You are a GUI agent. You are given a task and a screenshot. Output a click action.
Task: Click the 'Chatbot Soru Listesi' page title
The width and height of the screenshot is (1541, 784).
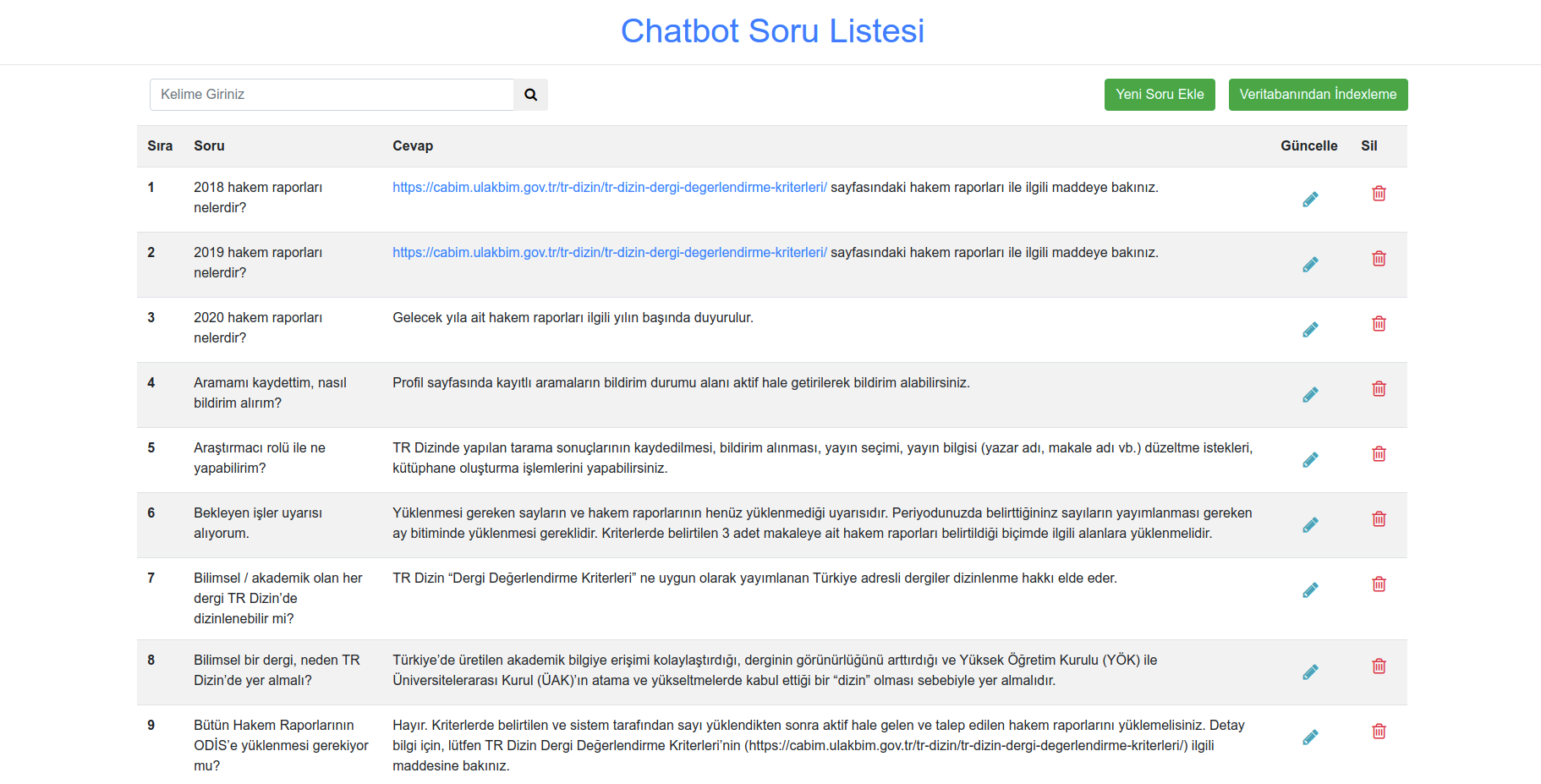click(772, 31)
